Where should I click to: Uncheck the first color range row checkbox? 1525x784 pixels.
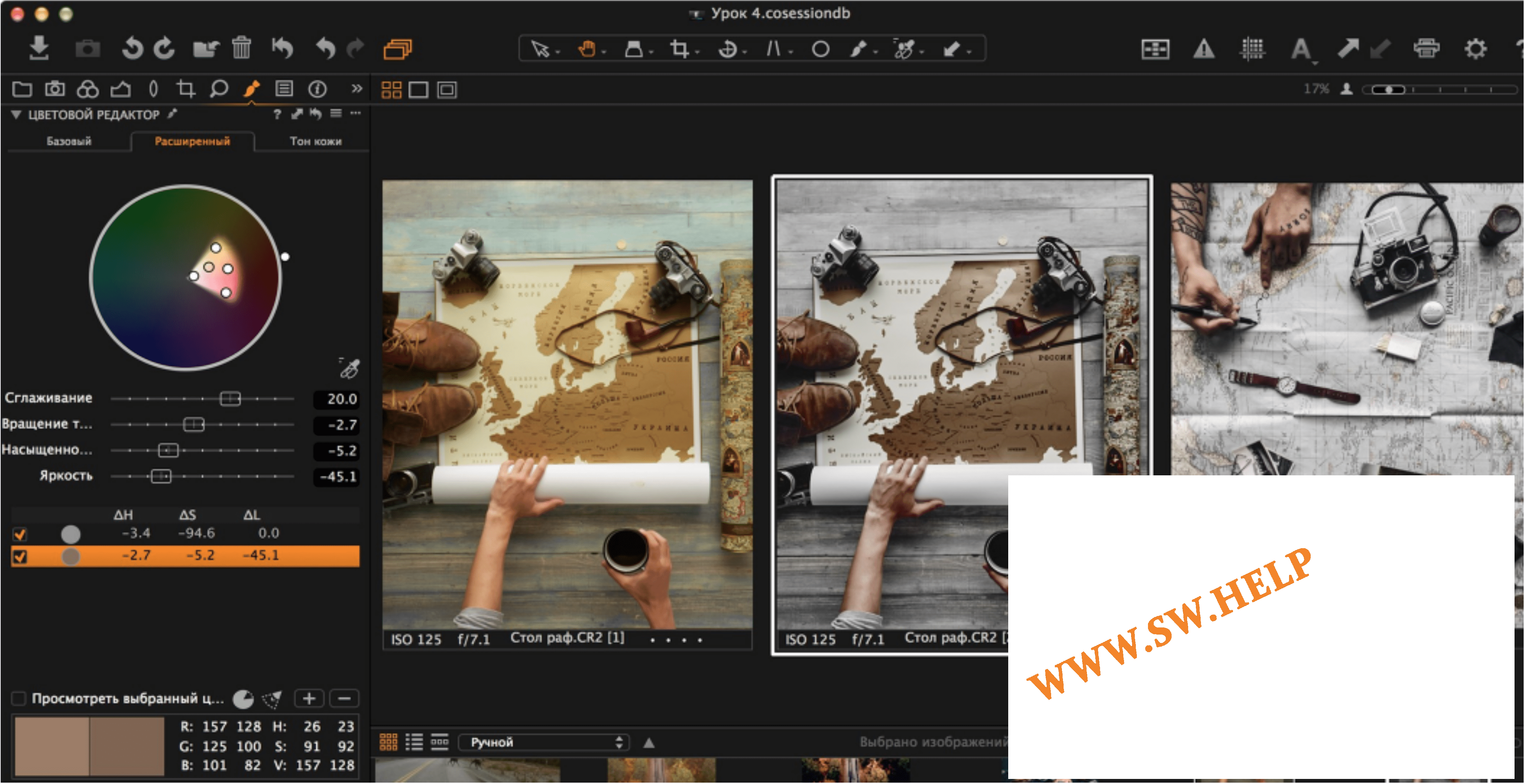(20, 534)
